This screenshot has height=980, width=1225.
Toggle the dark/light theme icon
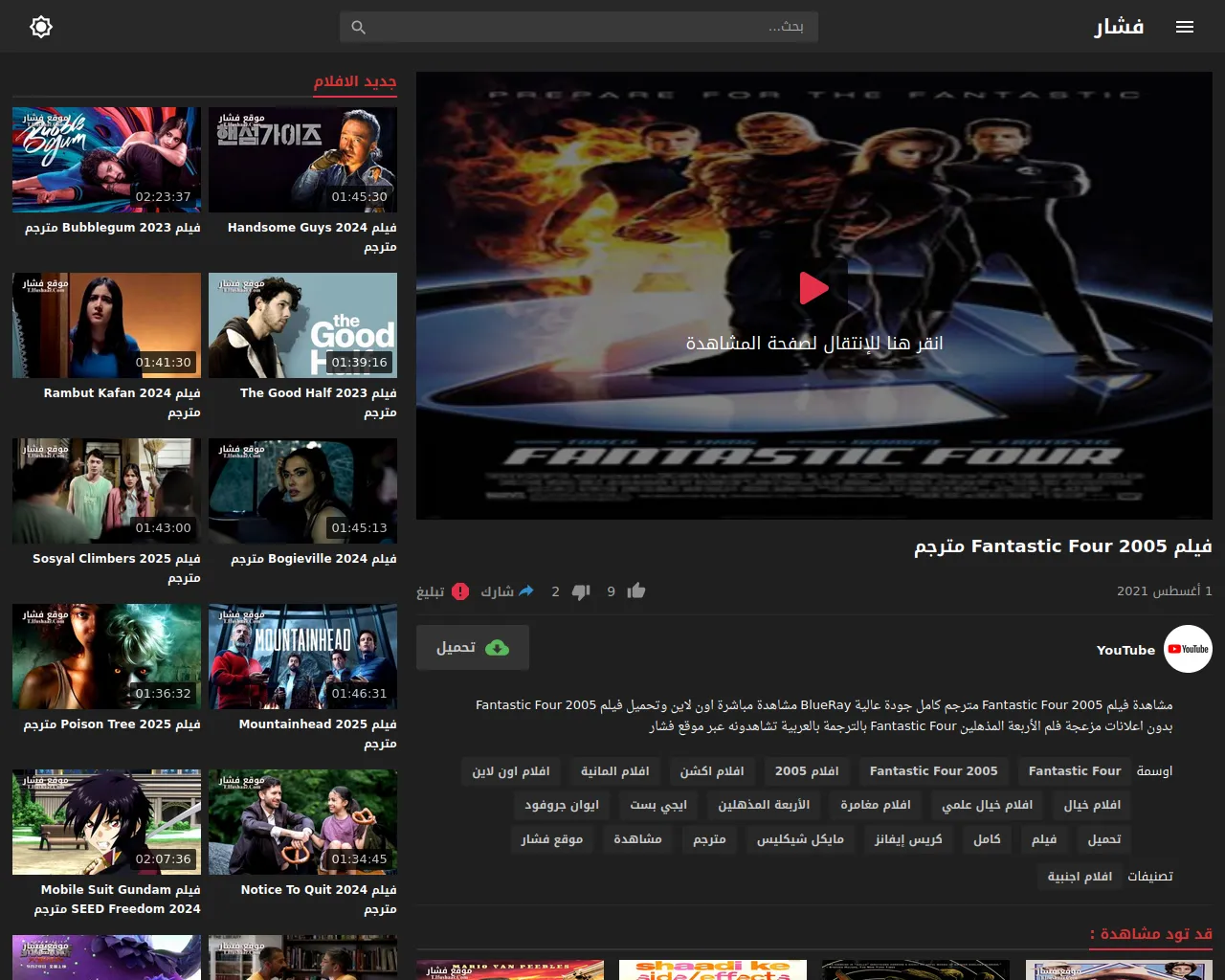41,27
